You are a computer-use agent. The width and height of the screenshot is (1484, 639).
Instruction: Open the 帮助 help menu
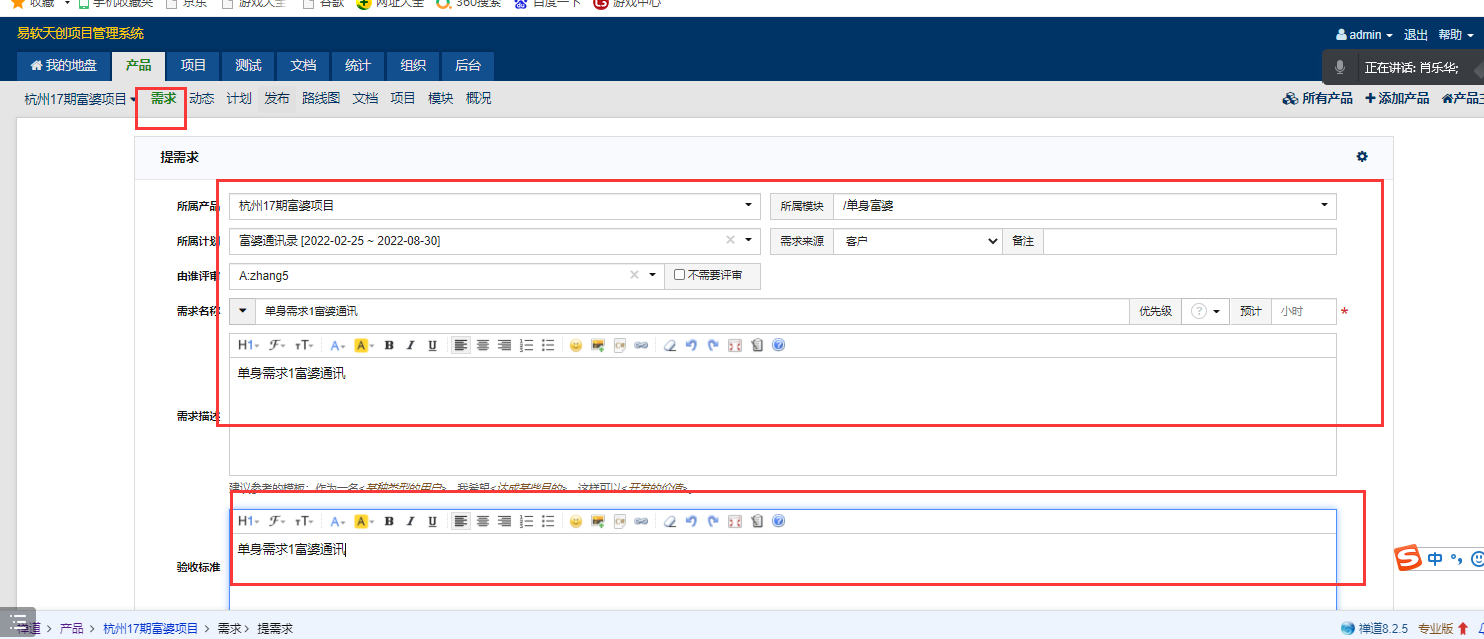pyautogui.click(x=1456, y=35)
